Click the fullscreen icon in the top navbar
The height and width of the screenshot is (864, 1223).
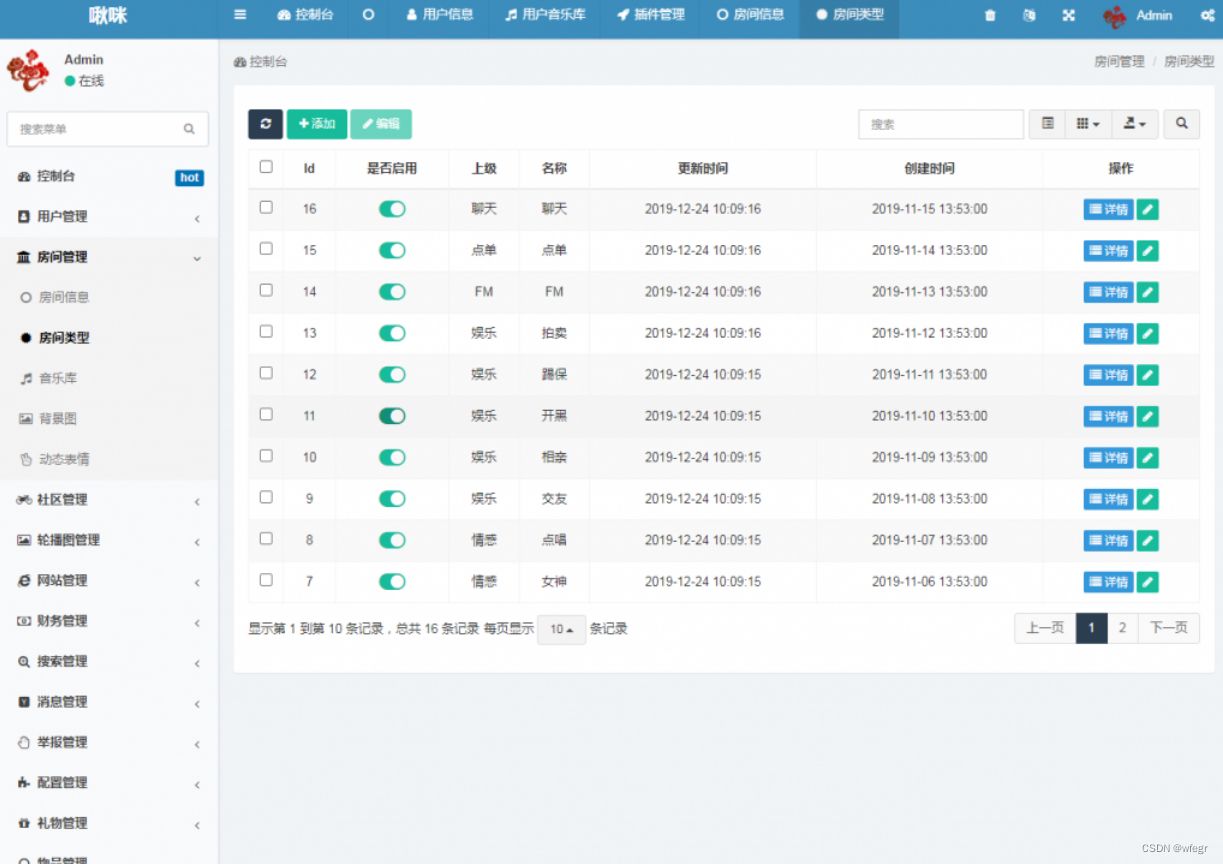pyautogui.click(x=1069, y=16)
